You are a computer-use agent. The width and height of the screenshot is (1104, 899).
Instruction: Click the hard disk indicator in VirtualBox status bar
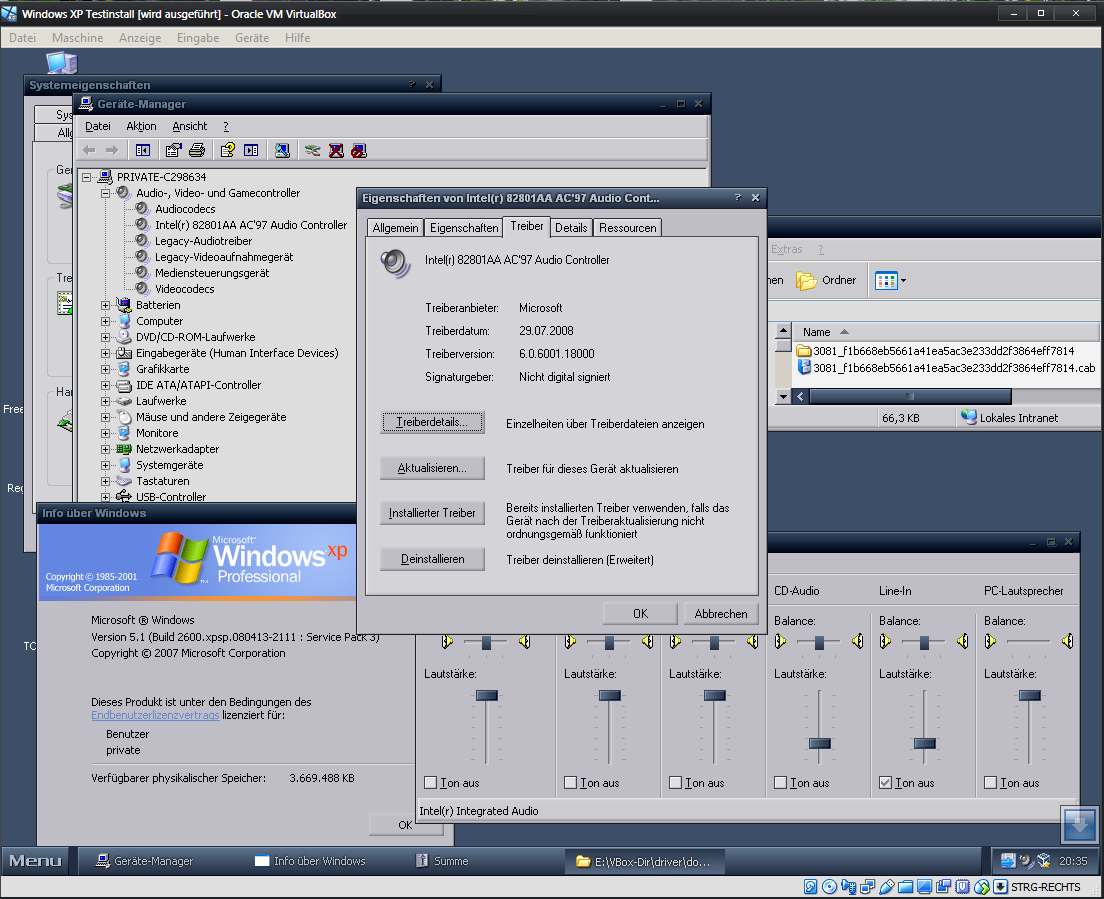[810, 887]
